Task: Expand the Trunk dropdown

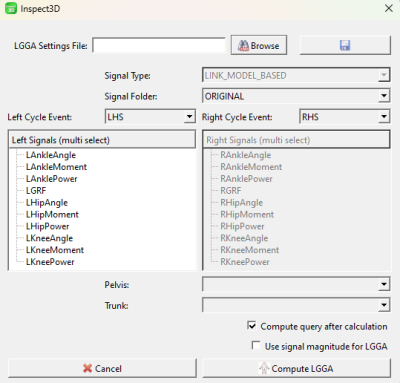Action: [296, 305]
